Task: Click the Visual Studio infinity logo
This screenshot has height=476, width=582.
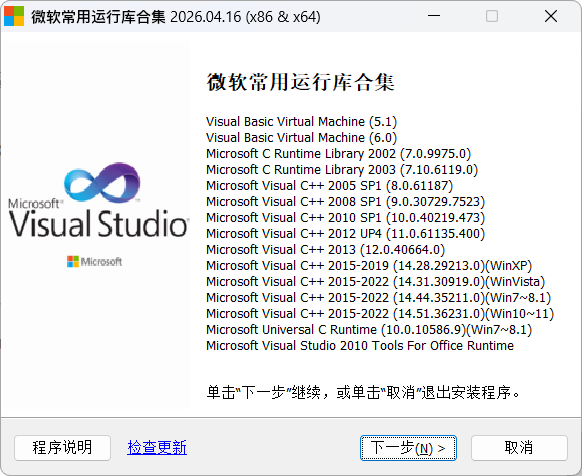Action: [102, 183]
